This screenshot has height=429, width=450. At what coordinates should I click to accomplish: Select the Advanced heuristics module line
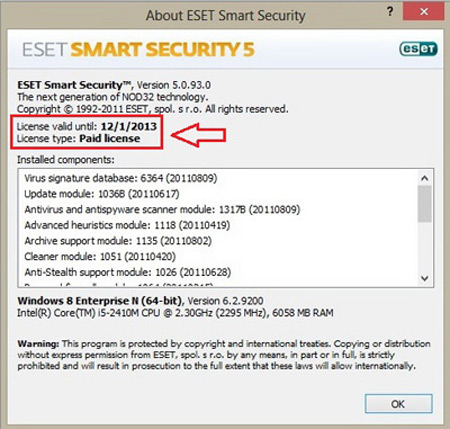[127, 225]
